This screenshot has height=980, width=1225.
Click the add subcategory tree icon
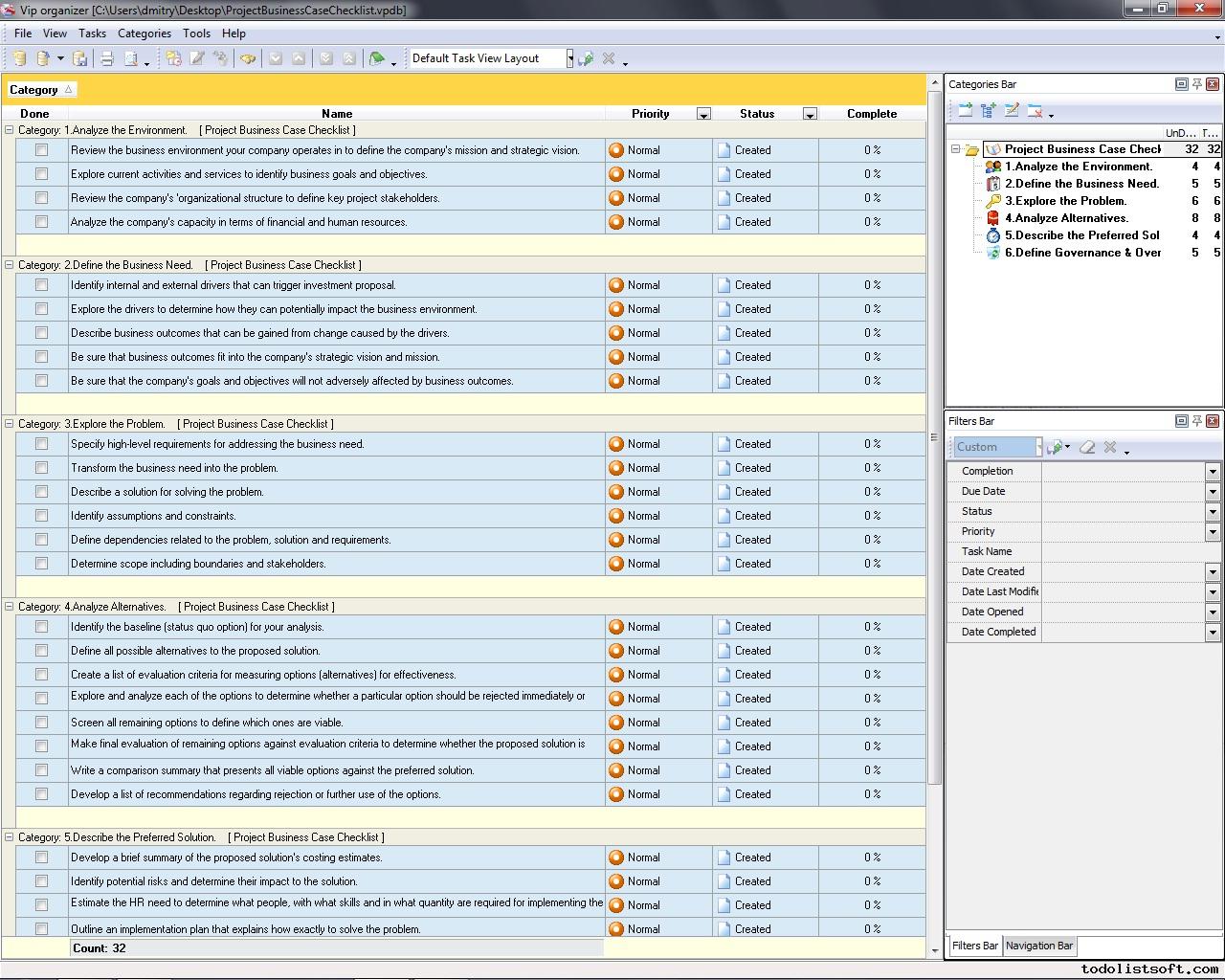(989, 111)
